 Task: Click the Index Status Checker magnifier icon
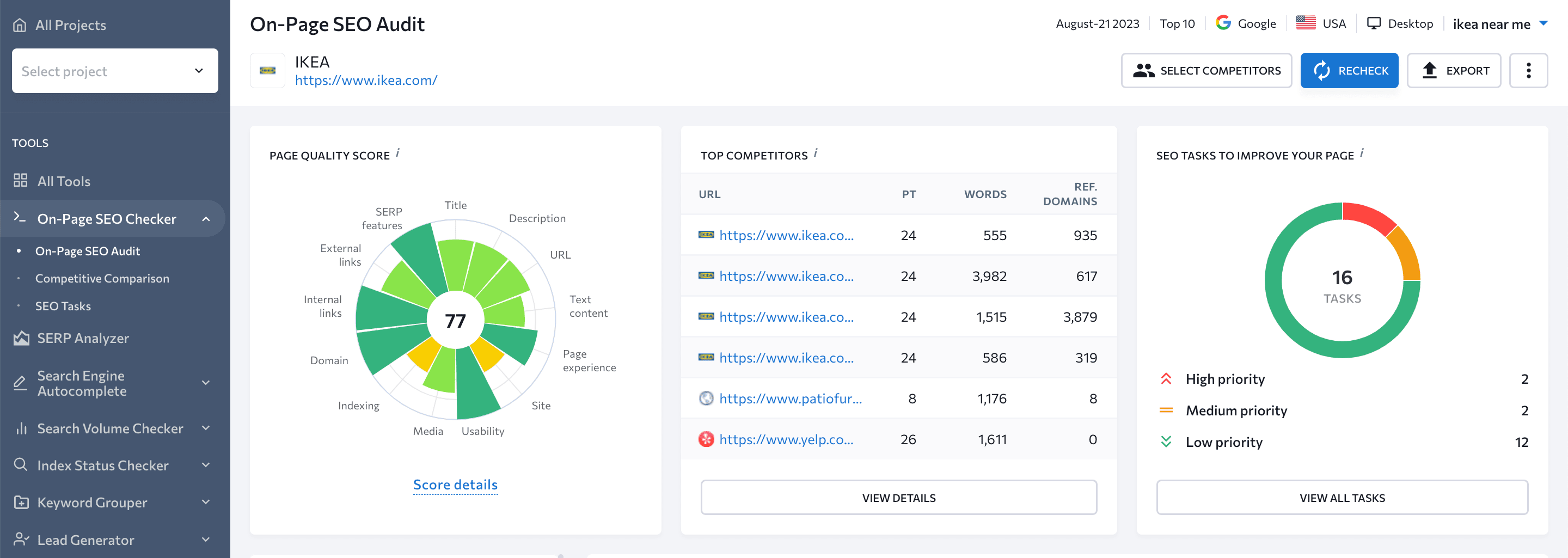[x=20, y=465]
